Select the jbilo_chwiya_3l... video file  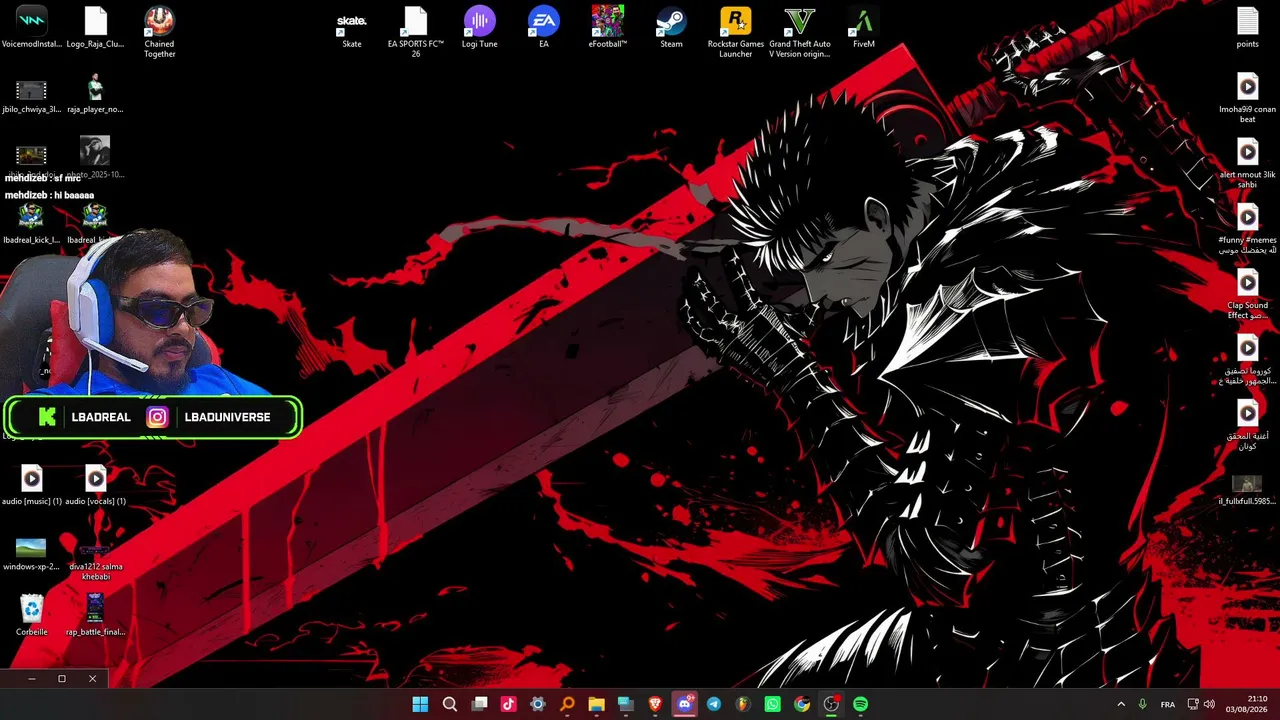(32, 95)
